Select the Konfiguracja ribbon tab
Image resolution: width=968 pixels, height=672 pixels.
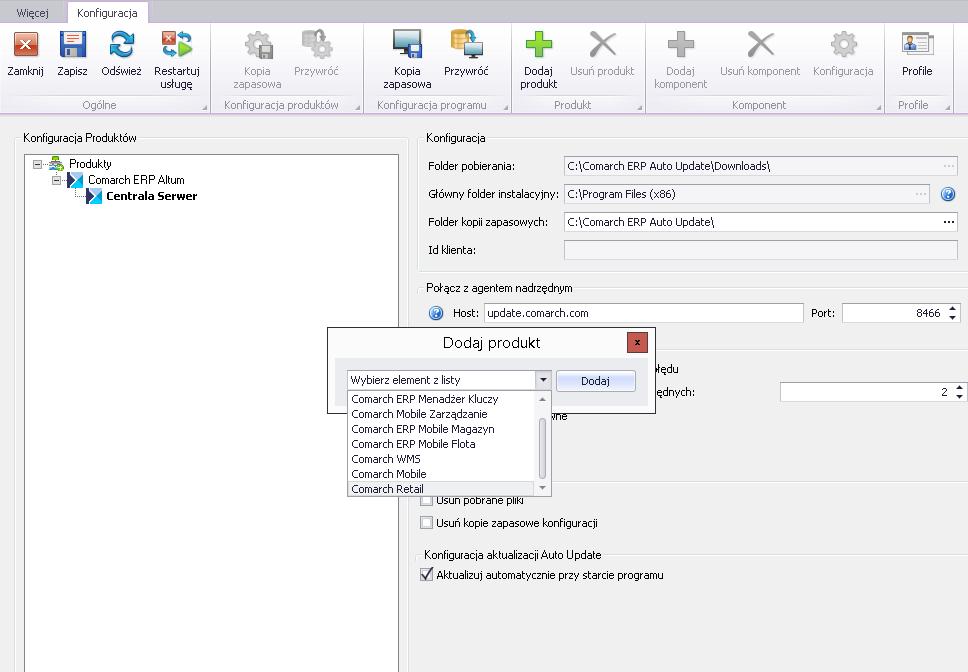click(x=107, y=13)
